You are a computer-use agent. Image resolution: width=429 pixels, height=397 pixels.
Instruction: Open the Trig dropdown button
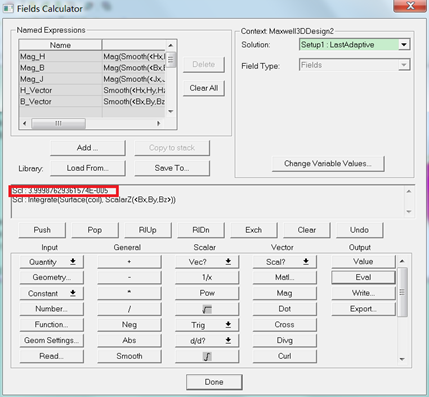207,325
